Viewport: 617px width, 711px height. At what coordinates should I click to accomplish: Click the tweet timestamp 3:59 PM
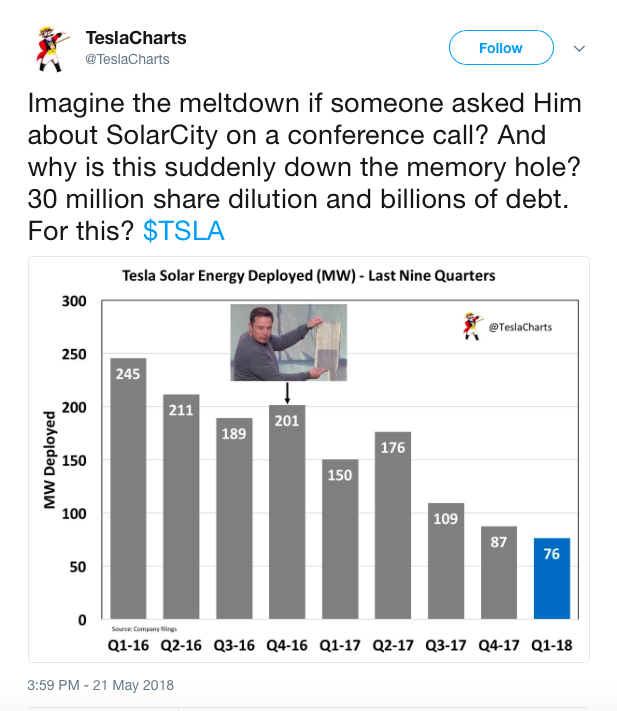[x=100, y=685]
